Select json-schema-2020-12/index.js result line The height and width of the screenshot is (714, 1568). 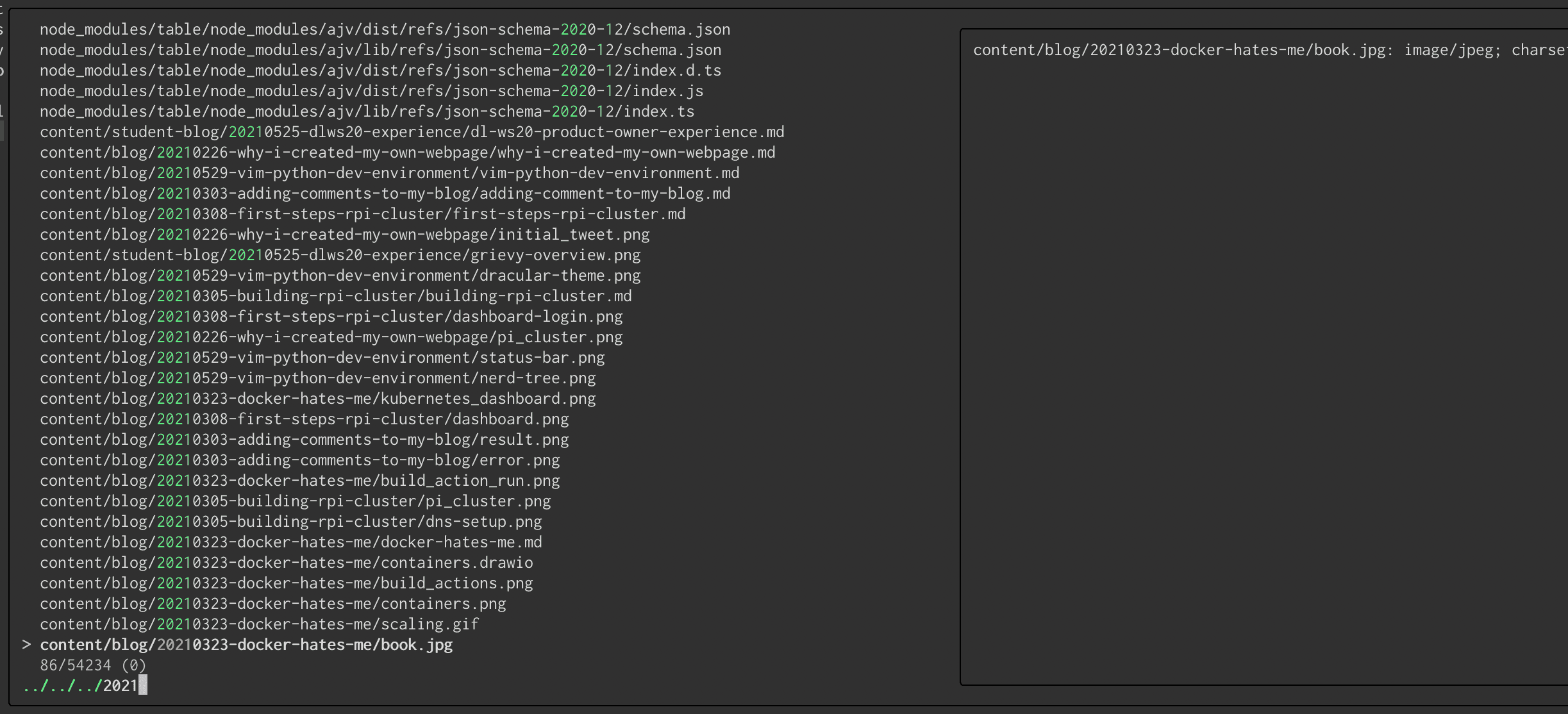click(371, 91)
